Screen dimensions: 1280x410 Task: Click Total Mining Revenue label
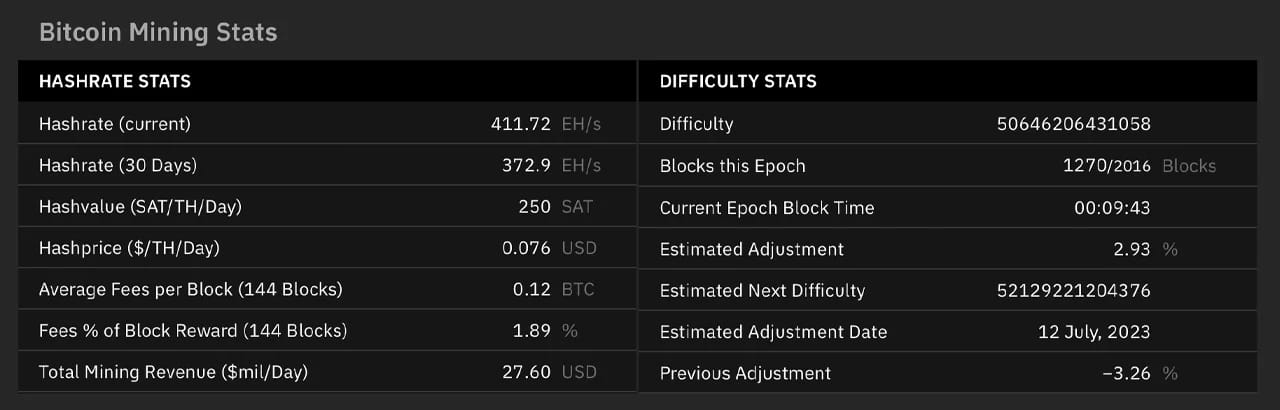[173, 373]
